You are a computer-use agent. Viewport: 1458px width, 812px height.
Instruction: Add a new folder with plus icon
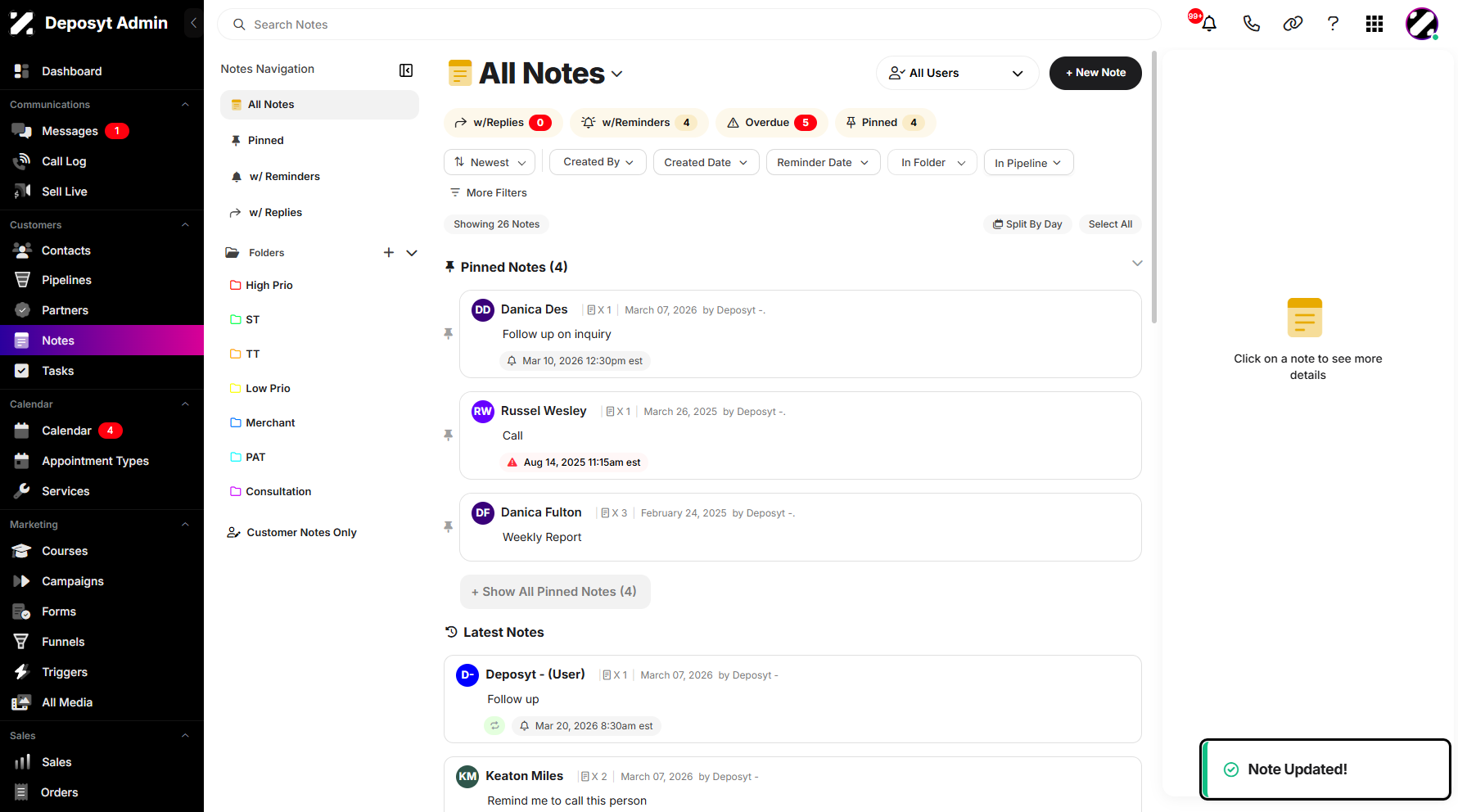tap(389, 253)
